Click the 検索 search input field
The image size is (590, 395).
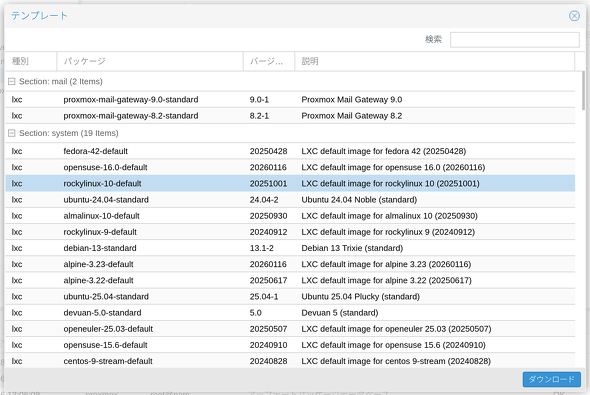(514, 40)
